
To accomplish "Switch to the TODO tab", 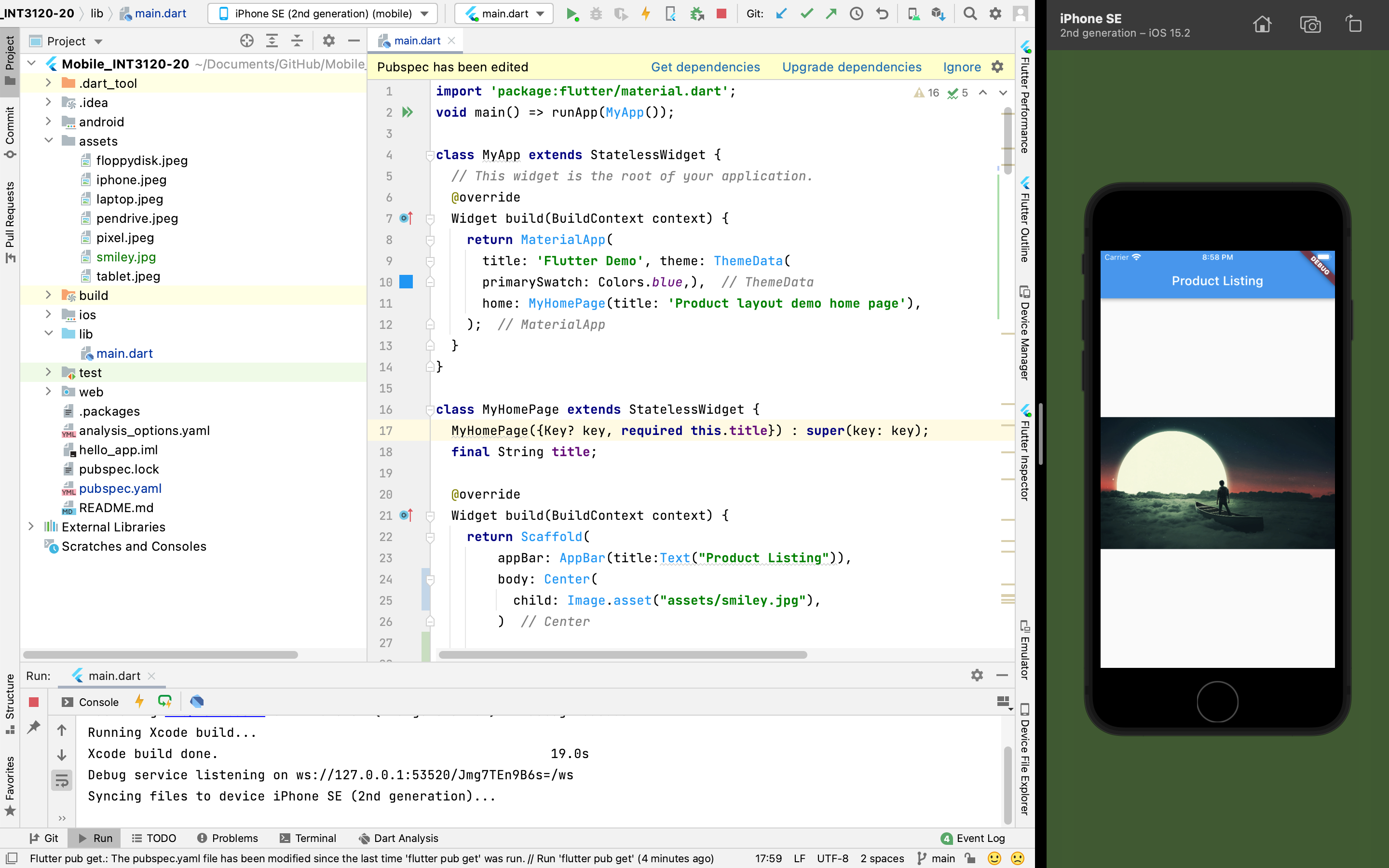I will tap(154, 838).
